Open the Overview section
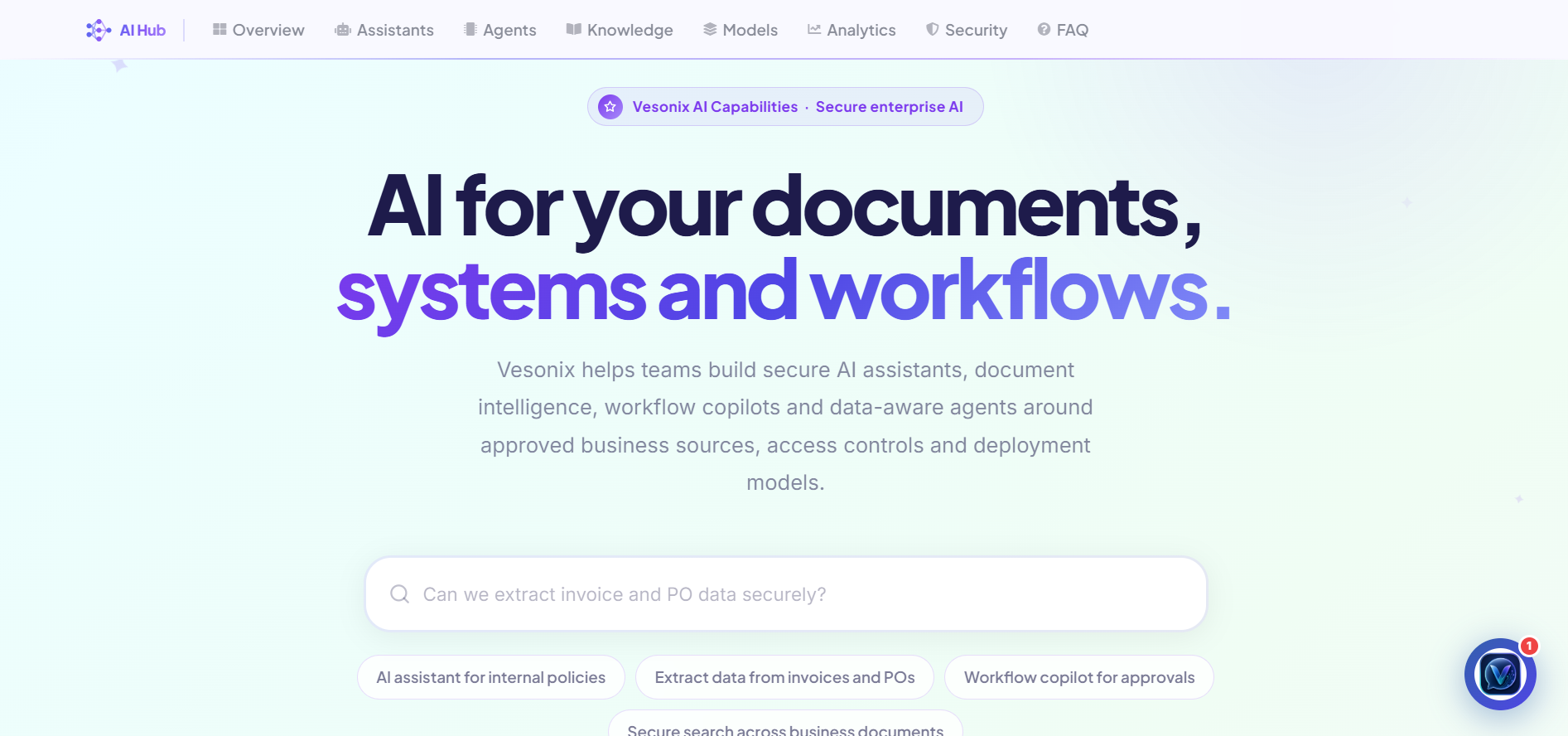The image size is (1568, 736). (x=258, y=30)
